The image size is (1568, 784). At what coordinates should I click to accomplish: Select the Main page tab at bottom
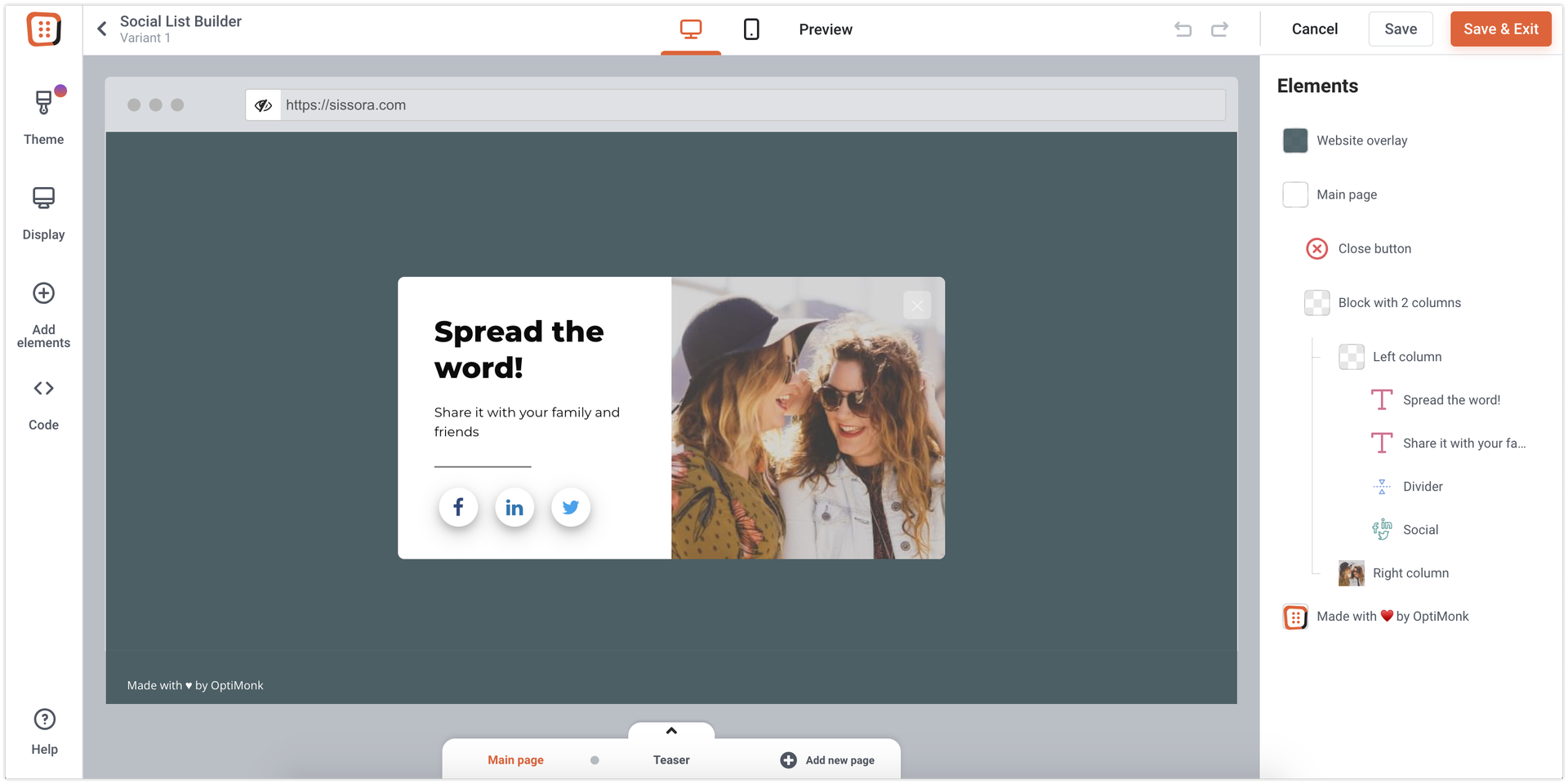[x=515, y=760]
